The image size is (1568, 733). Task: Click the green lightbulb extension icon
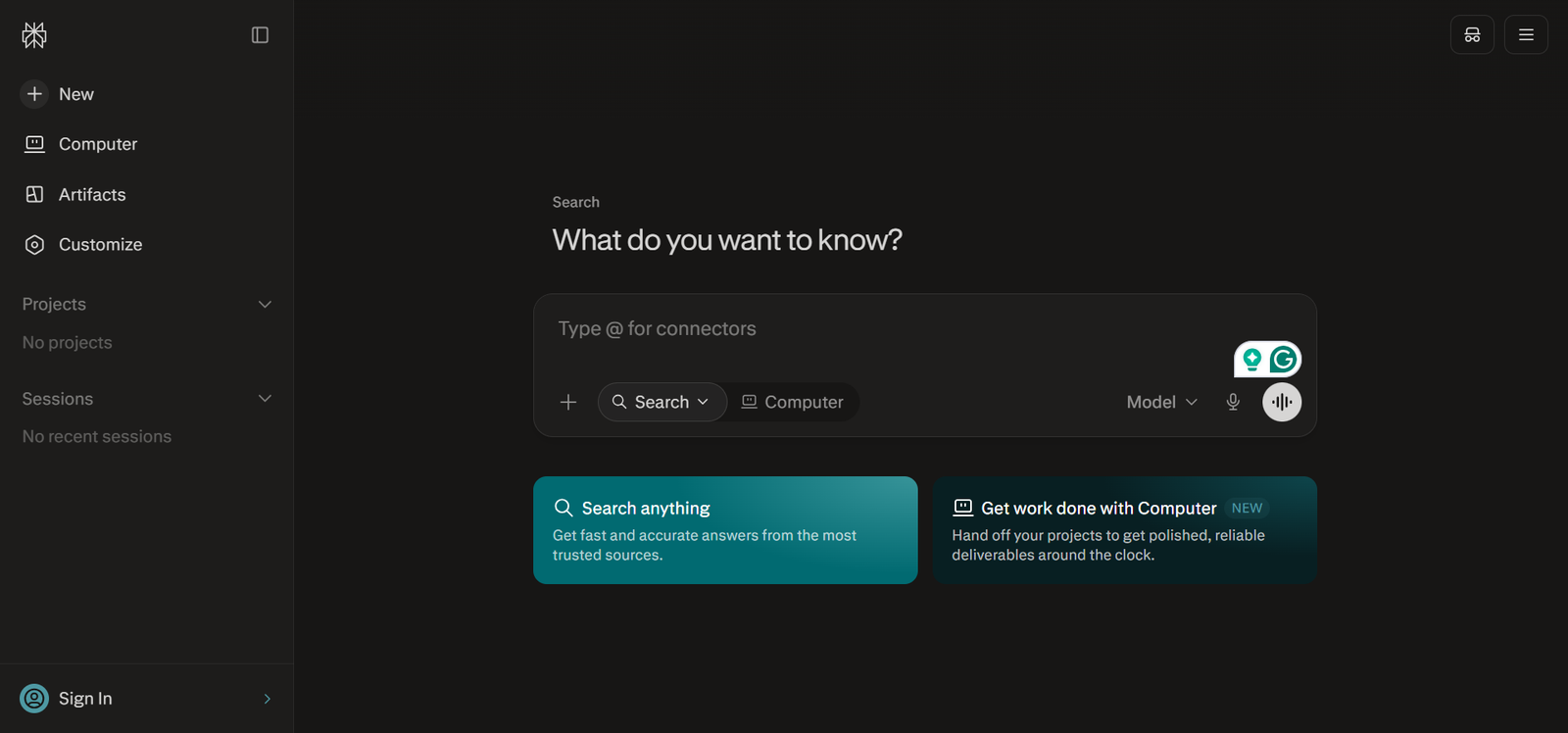coord(1251,360)
